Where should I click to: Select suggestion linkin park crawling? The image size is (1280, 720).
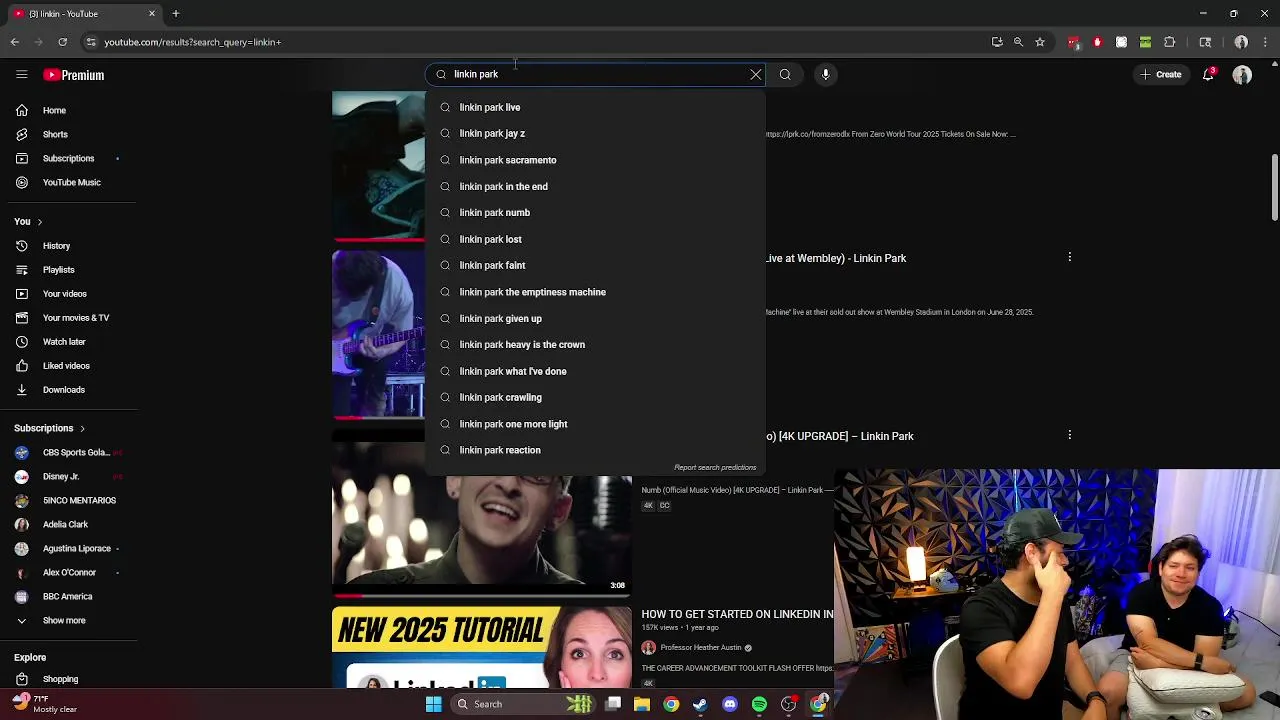pyautogui.click(x=595, y=397)
